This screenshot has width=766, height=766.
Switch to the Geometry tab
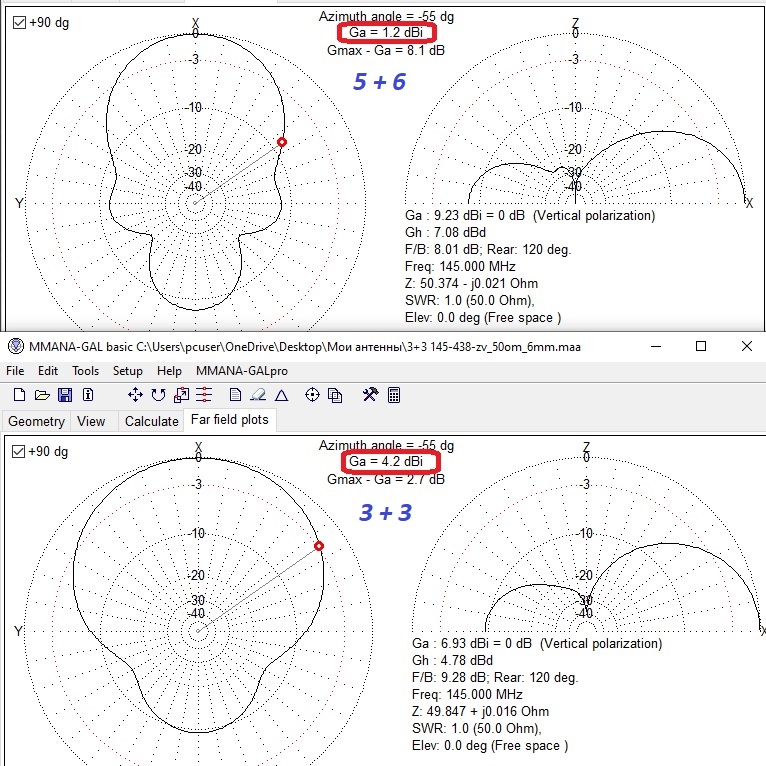37,421
